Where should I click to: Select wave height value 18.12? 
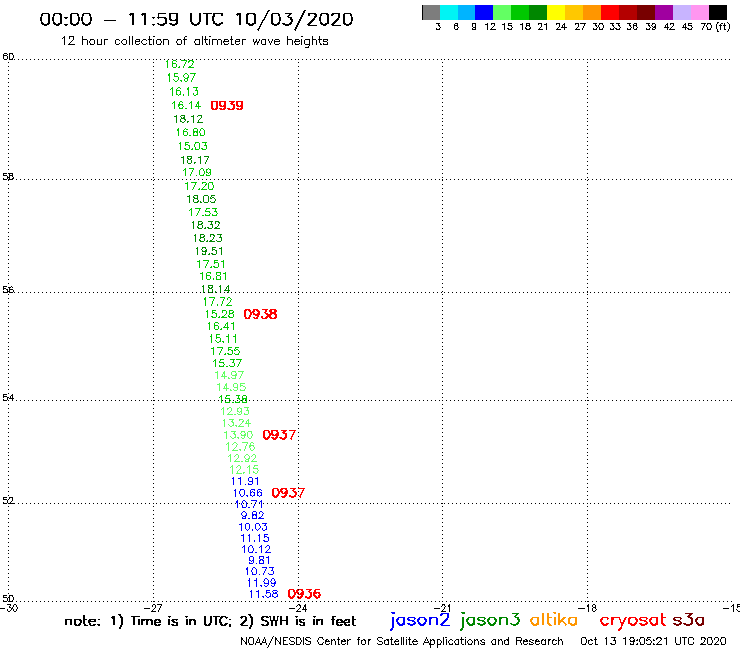188,119
